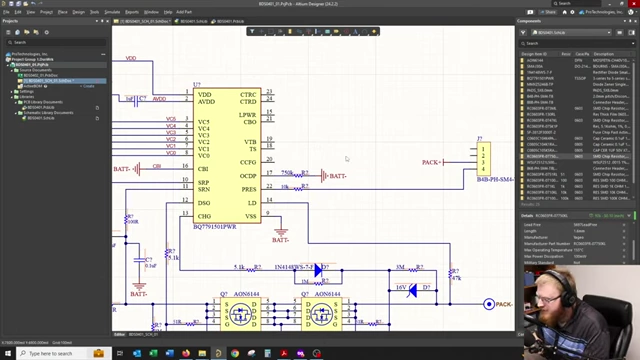This screenshot has height=360, width=640.
Task: Open the settings gear beside the Home icon
Action: [x=572, y=12]
